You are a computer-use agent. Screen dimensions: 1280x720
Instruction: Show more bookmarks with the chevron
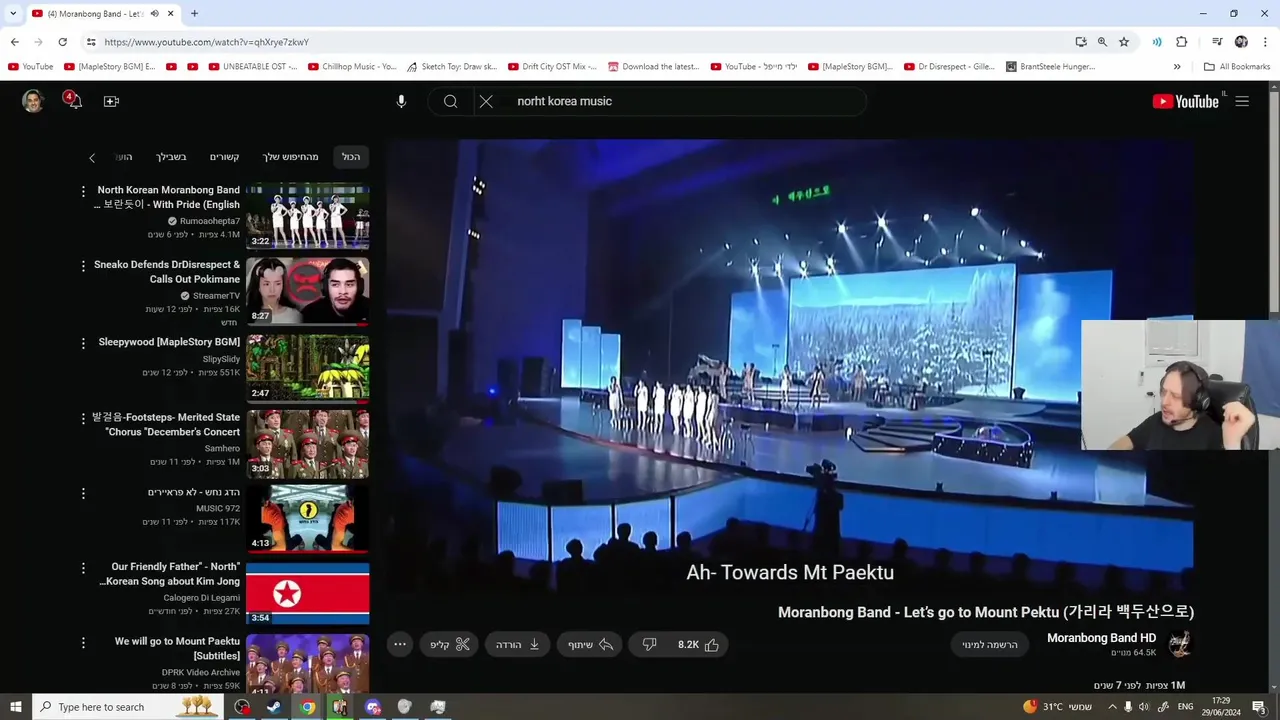[1177, 67]
